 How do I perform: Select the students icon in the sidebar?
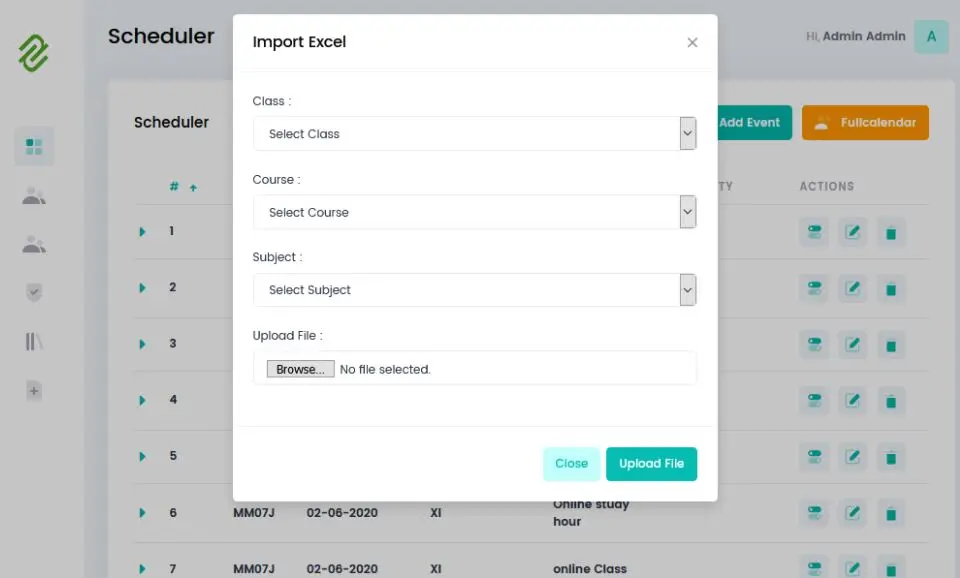tap(34, 195)
